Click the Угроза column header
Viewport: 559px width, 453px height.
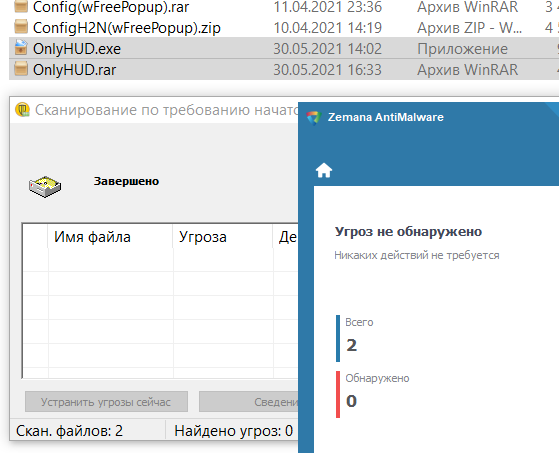(223, 237)
